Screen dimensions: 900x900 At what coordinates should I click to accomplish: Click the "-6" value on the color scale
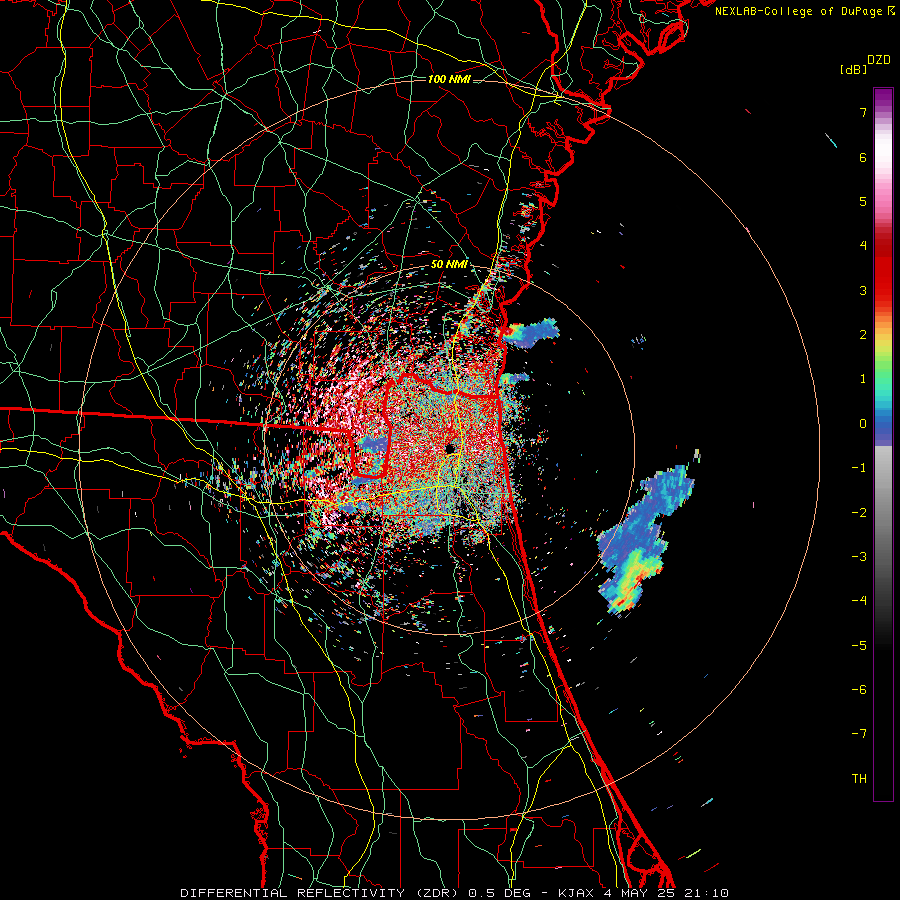[x=859, y=690]
